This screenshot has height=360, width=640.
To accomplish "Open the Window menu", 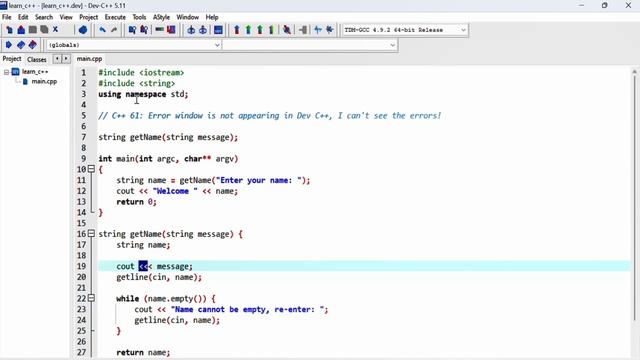I will click(x=187, y=17).
